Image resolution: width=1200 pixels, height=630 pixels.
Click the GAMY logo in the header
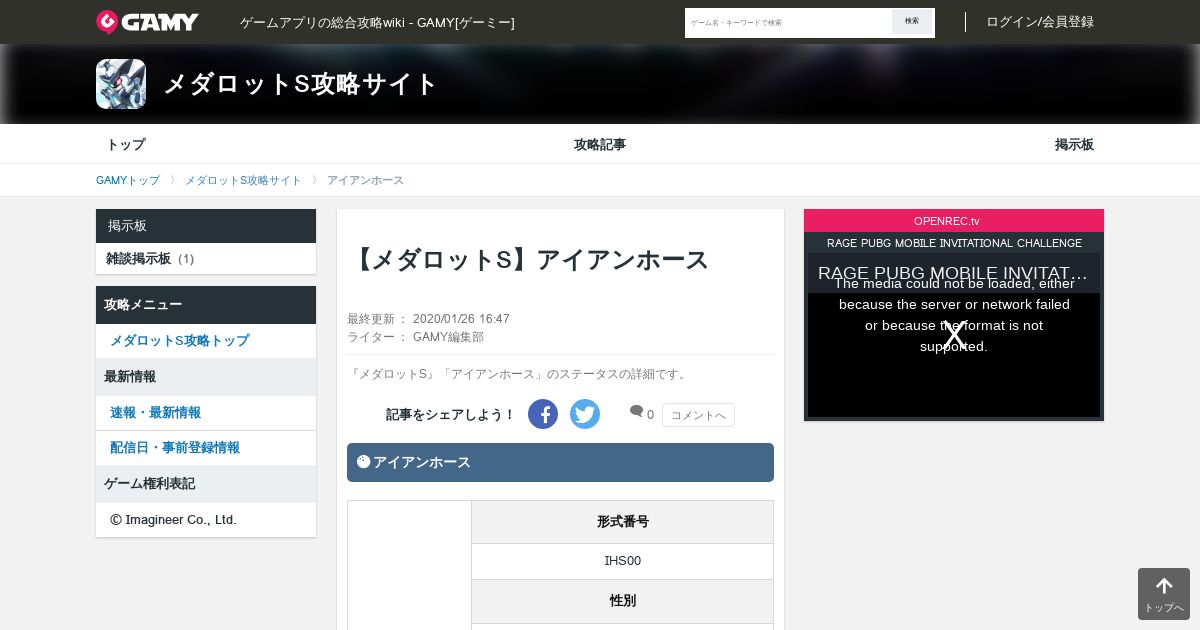[x=147, y=22]
